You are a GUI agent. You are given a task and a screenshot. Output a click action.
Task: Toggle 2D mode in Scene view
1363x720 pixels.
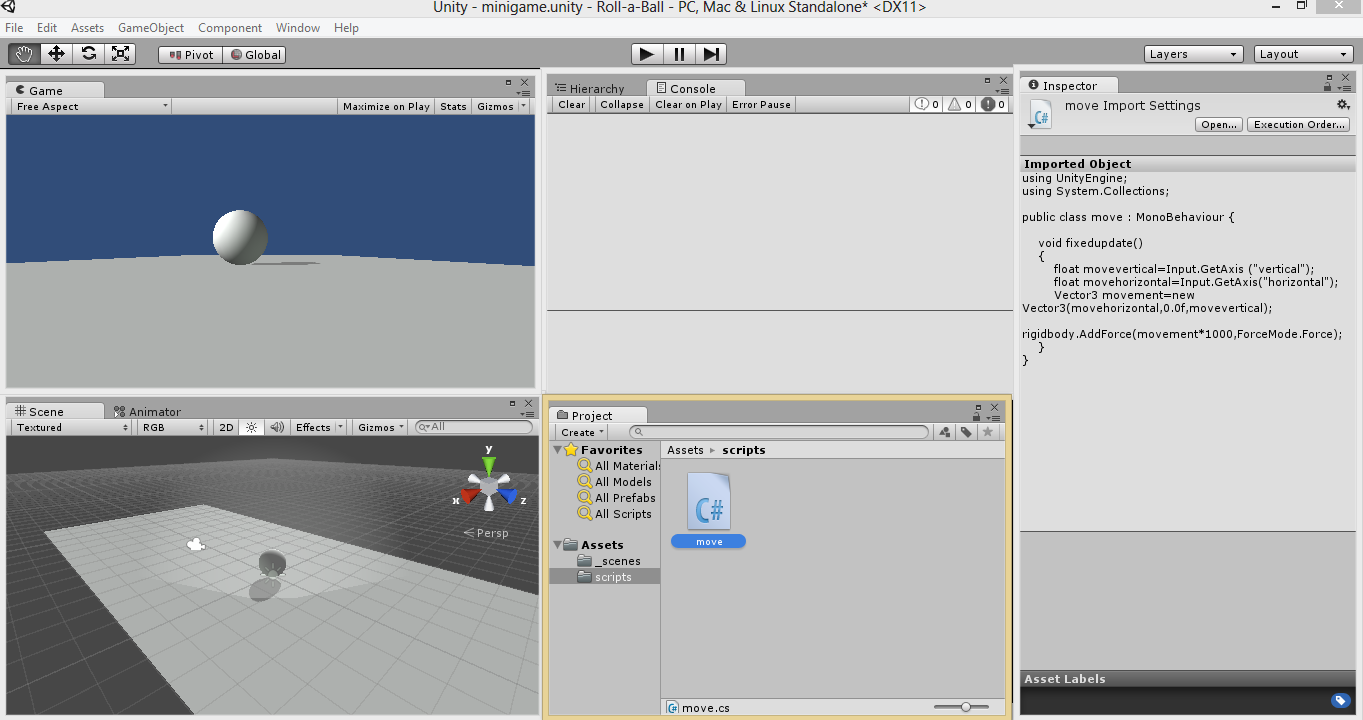point(226,427)
